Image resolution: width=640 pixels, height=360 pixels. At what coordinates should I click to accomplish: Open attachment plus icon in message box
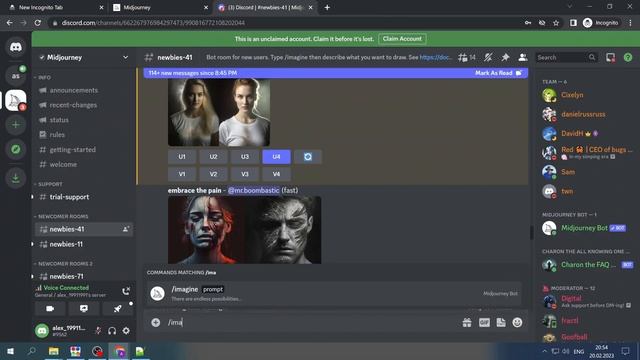[x=156, y=322]
